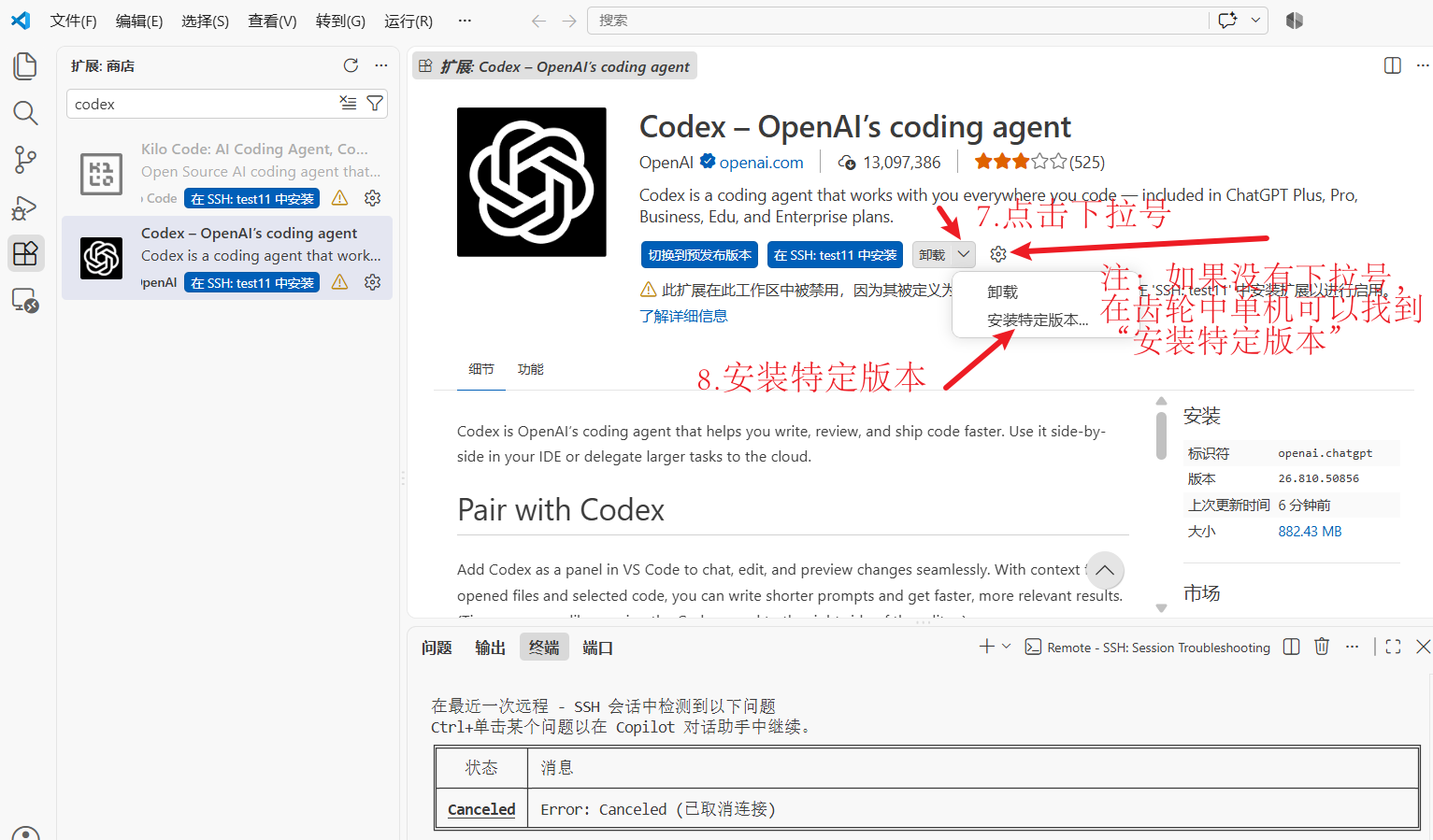
Task: Click the 卸载 button on the detail page
Action: tap(932, 255)
